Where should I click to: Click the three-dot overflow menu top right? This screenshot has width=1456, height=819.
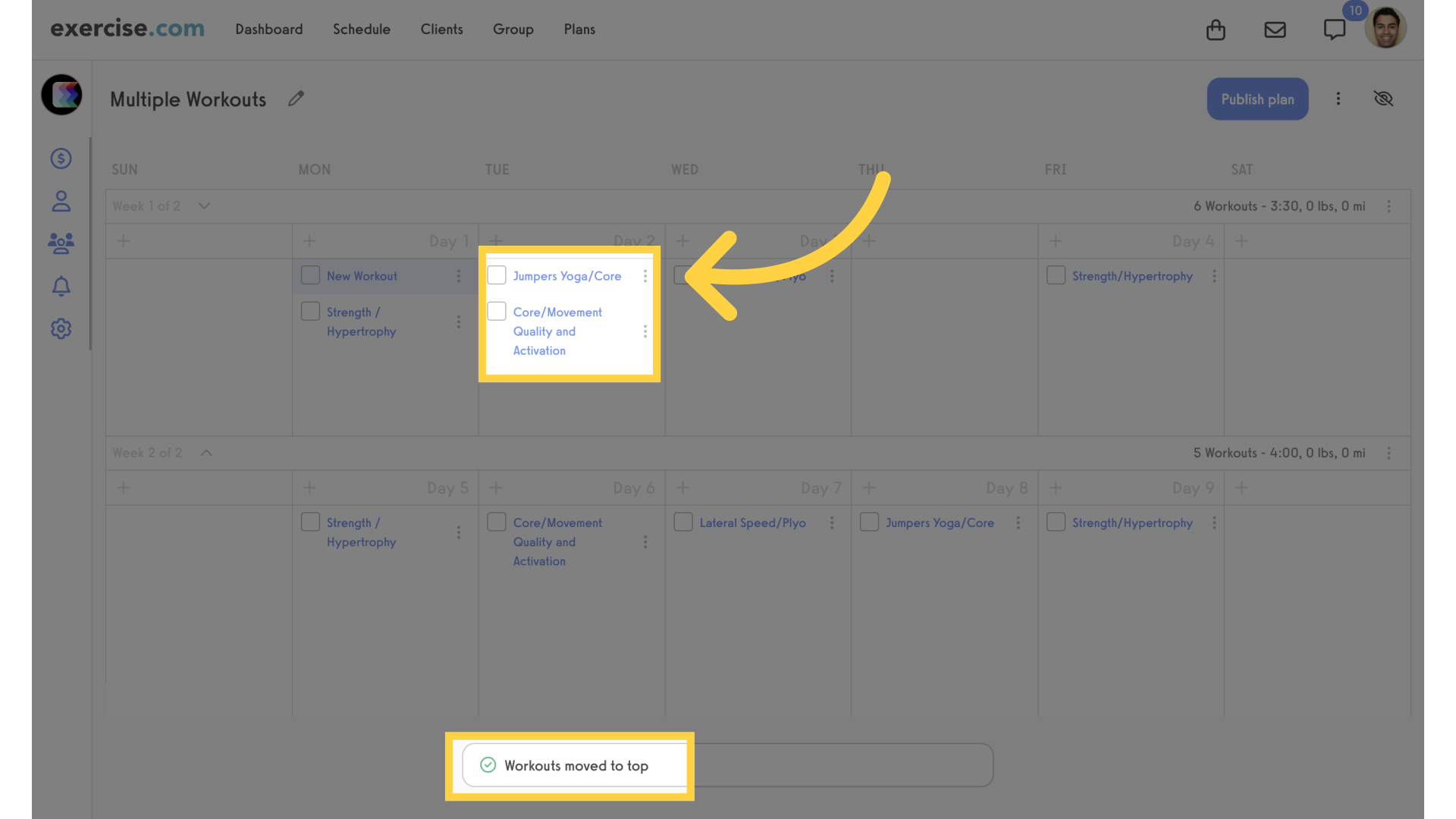[1338, 98]
